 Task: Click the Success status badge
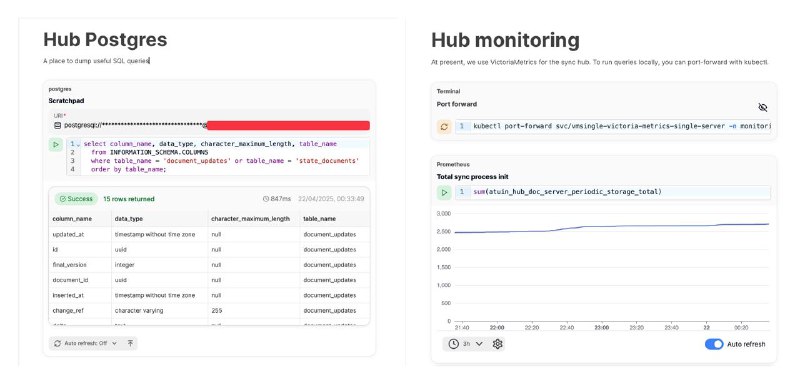(x=77, y=198)
